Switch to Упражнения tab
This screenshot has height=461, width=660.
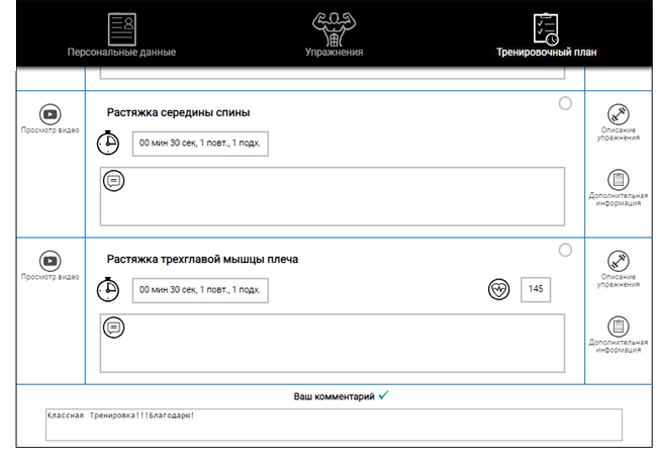[334, 35]
